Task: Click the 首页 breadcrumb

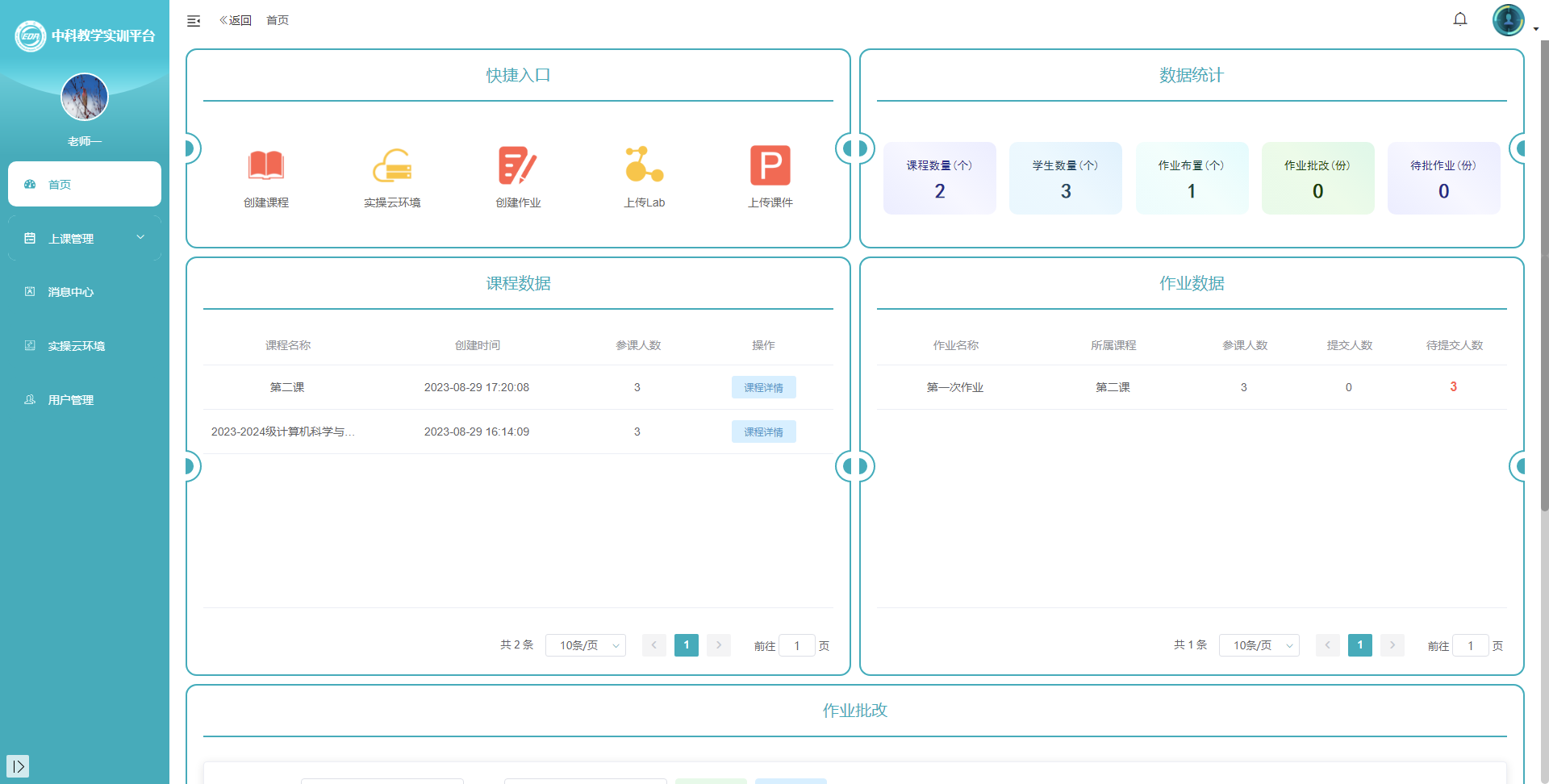Action: (x=278, y=20)
